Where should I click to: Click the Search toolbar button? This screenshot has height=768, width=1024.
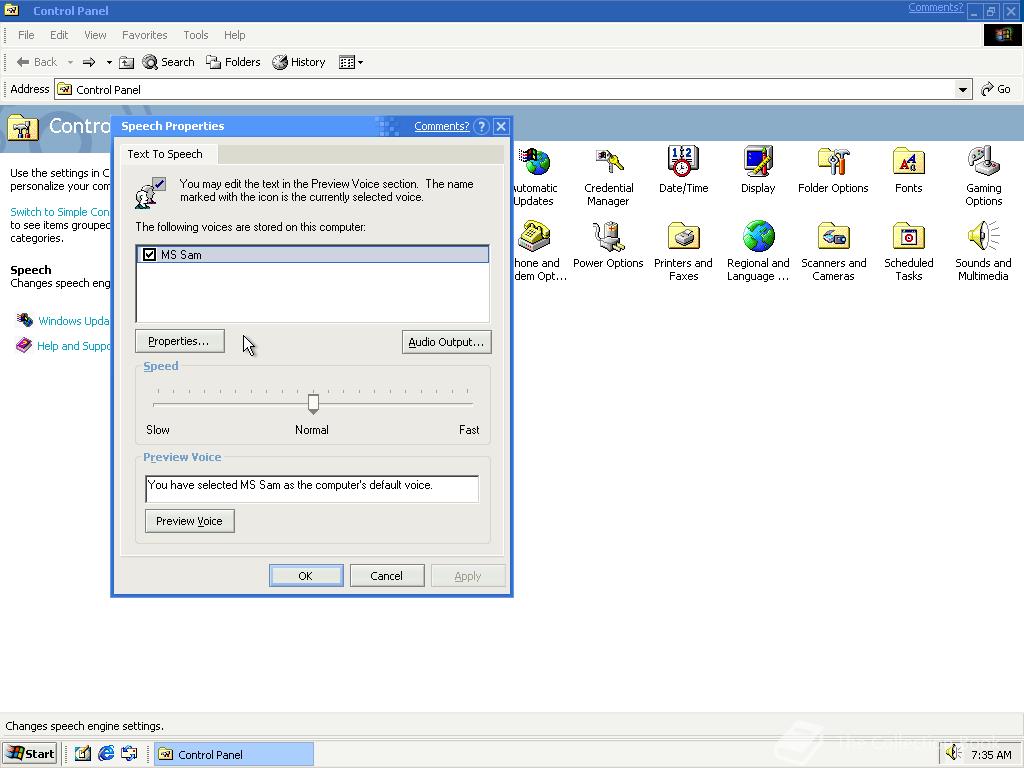coord(168,62)
